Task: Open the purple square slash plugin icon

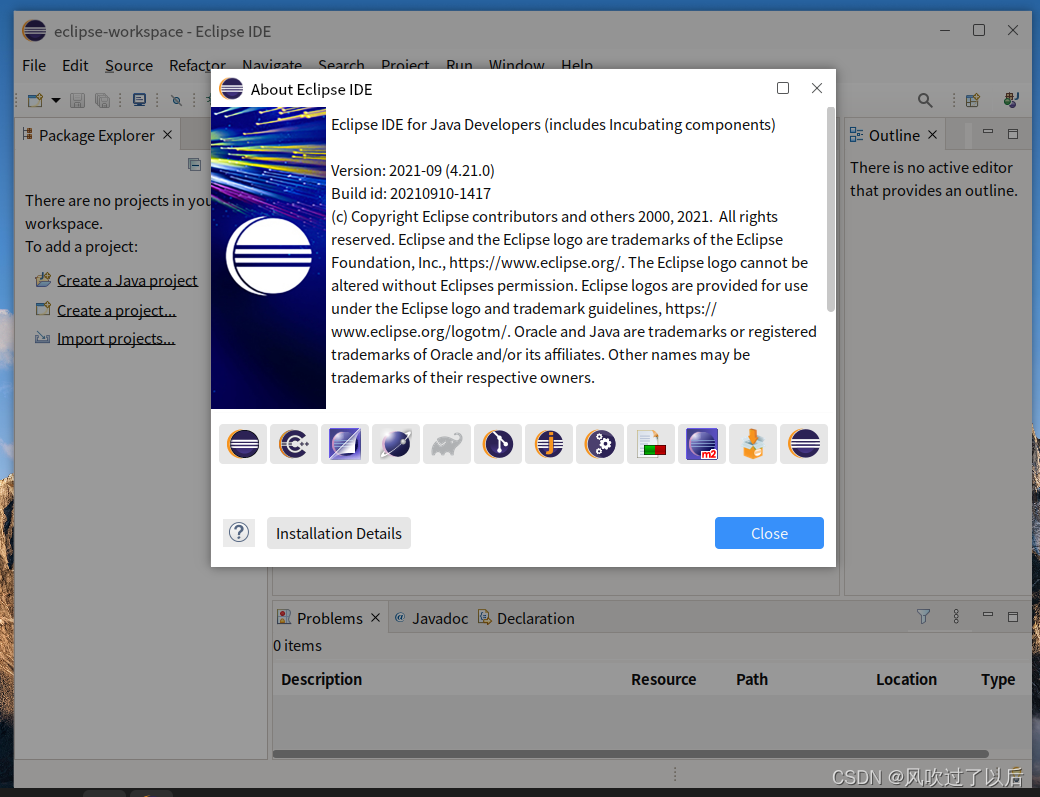Action: click(345, 444)
